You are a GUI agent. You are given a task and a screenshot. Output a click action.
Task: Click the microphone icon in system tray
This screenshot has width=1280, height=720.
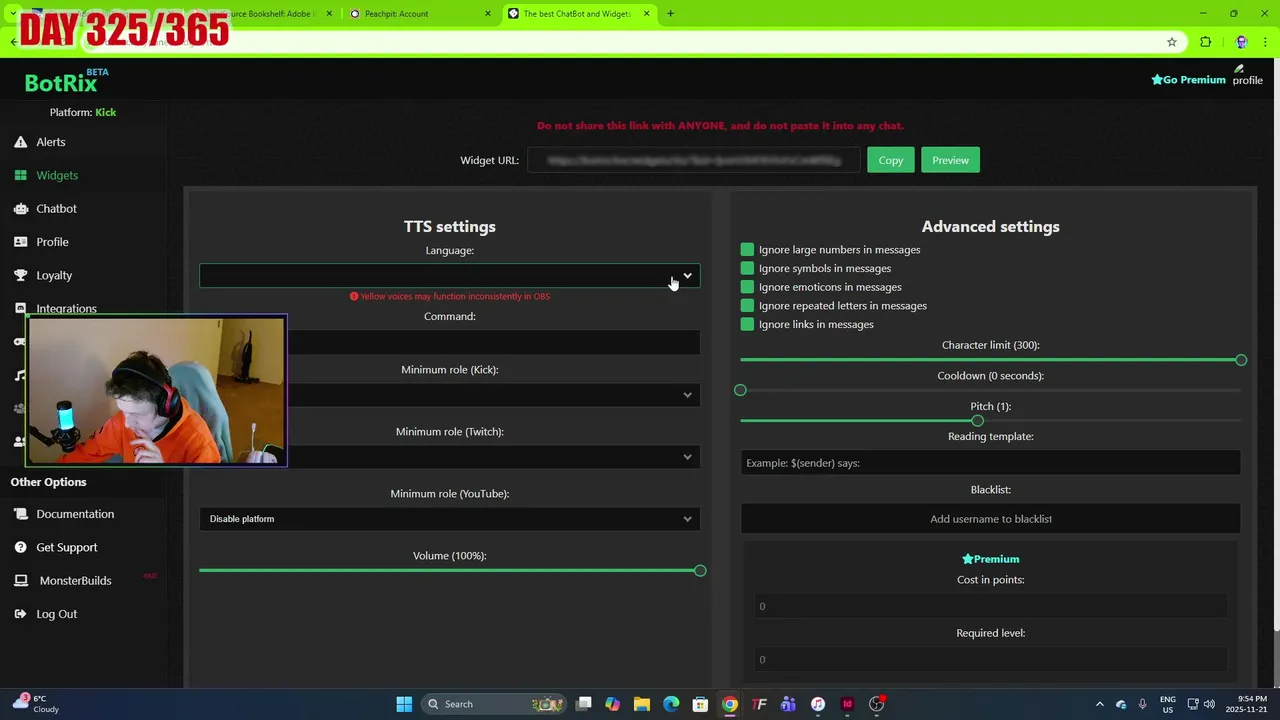click(1142, 704)
